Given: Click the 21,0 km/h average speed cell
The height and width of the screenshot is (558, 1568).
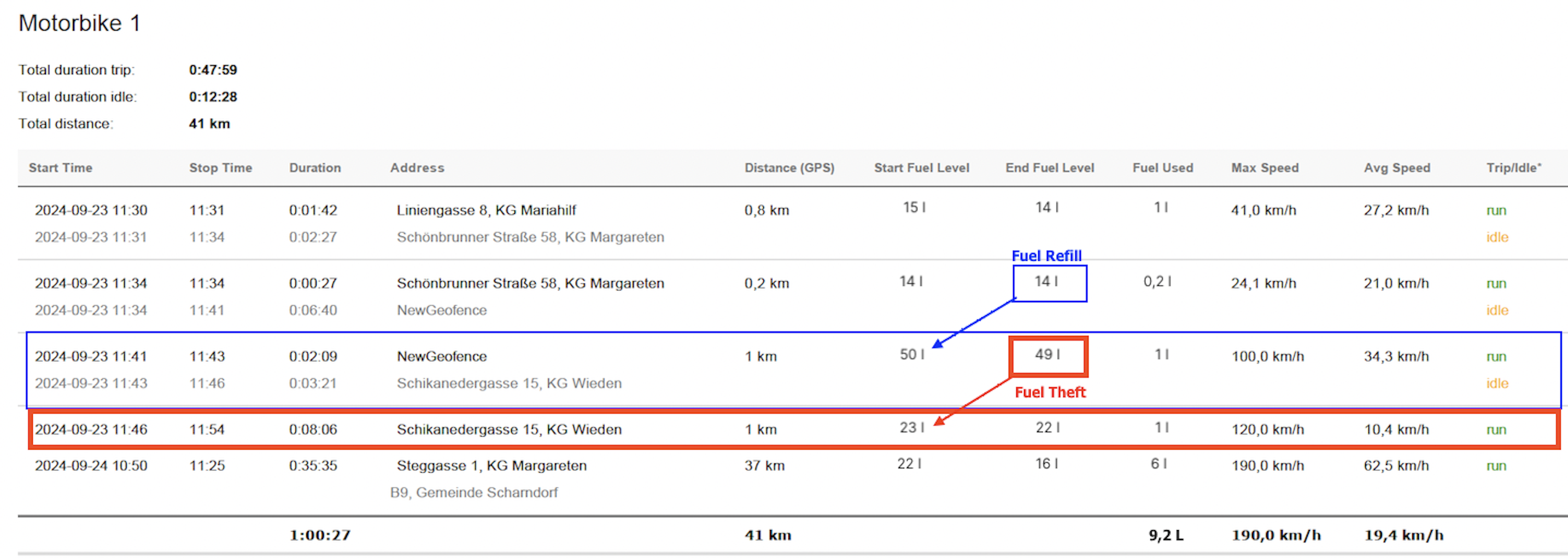Looking at the screenshot, I should coord(1396,283).
